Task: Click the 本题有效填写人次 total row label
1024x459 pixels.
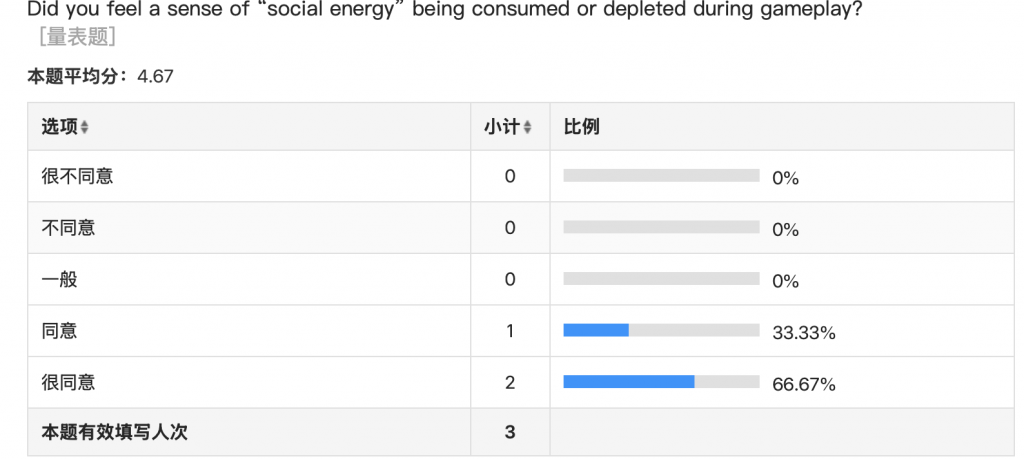Action: coord(114,433)
